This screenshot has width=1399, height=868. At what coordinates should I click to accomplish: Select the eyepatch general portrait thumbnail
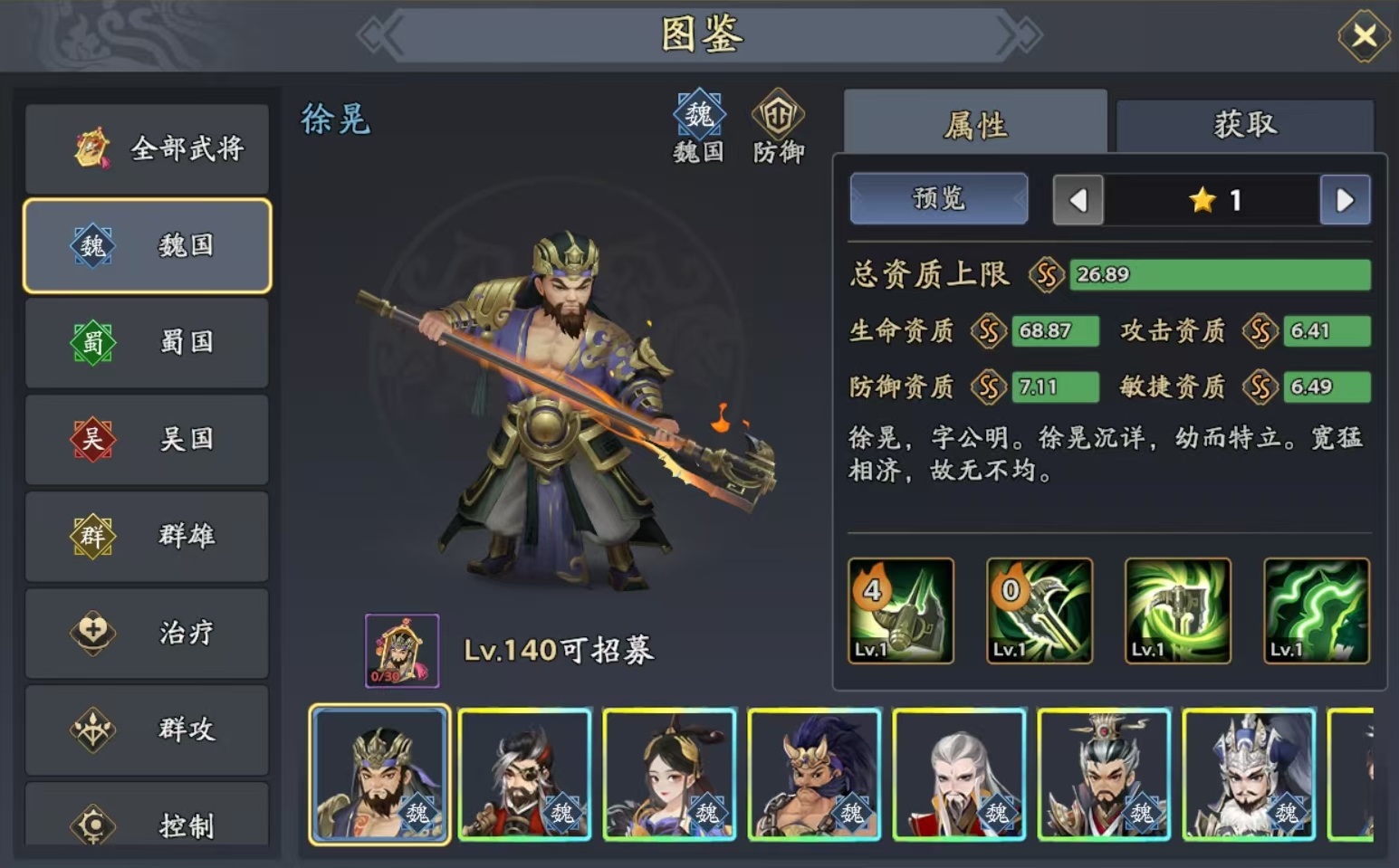(525, 775)
